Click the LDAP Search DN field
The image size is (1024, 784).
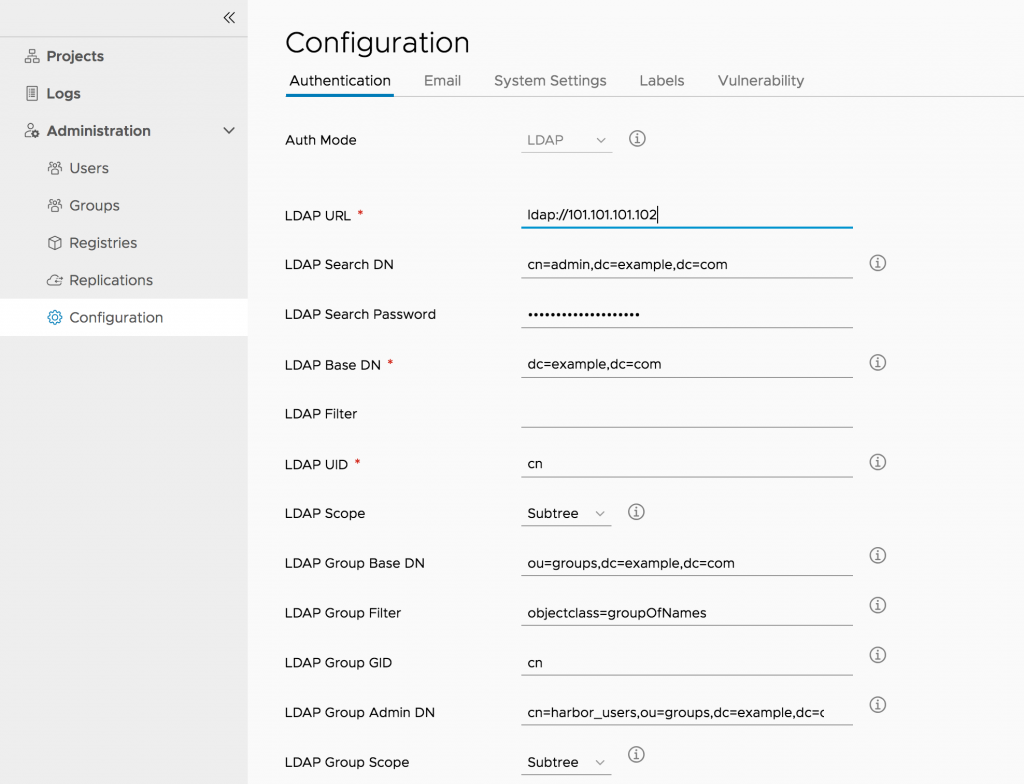687,265
